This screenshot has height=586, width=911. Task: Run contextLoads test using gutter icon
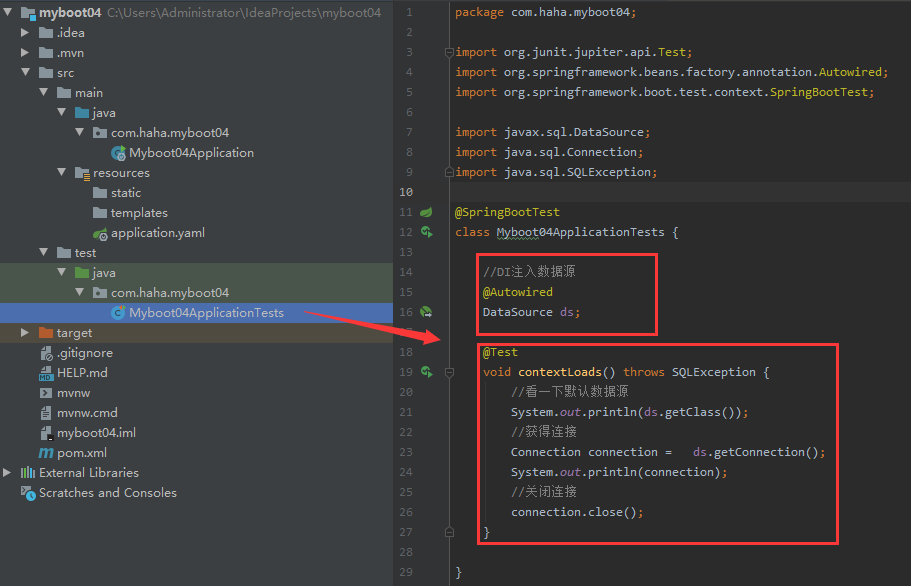tap(428, 371)
